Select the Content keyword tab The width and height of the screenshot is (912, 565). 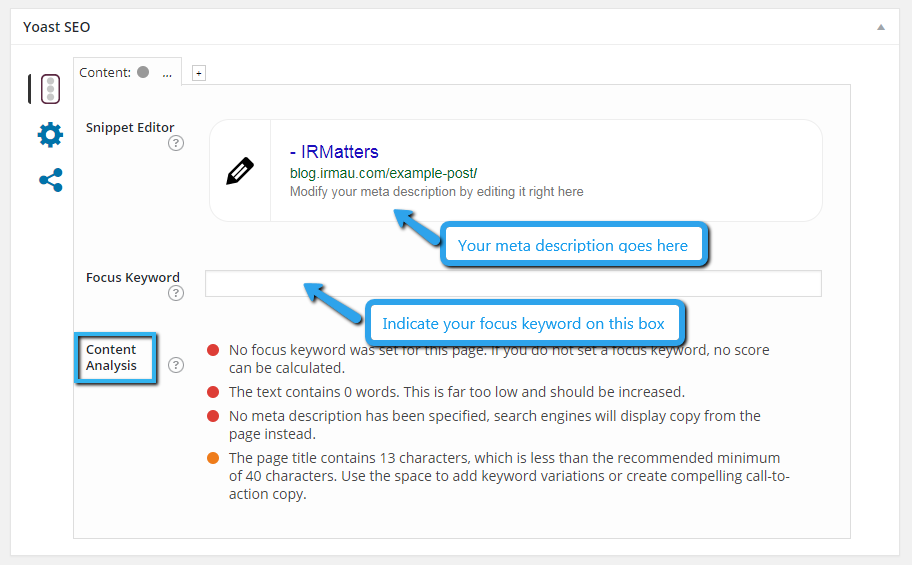click(127, 72)
